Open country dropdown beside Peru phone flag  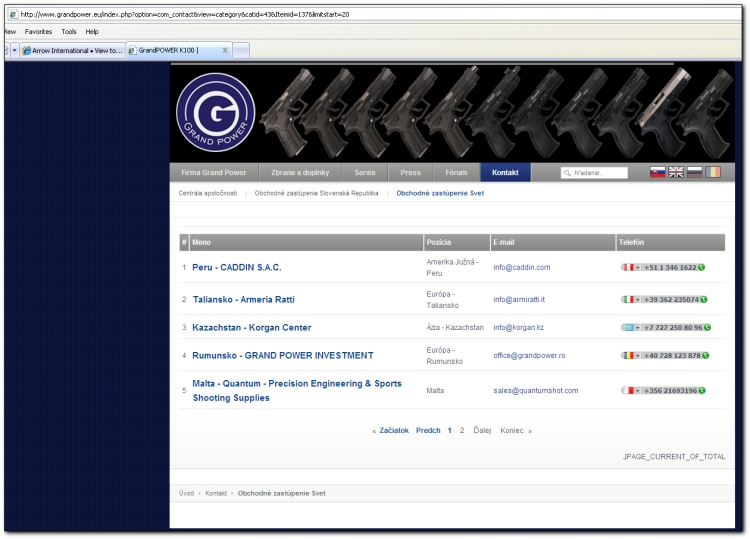[638, 268]
